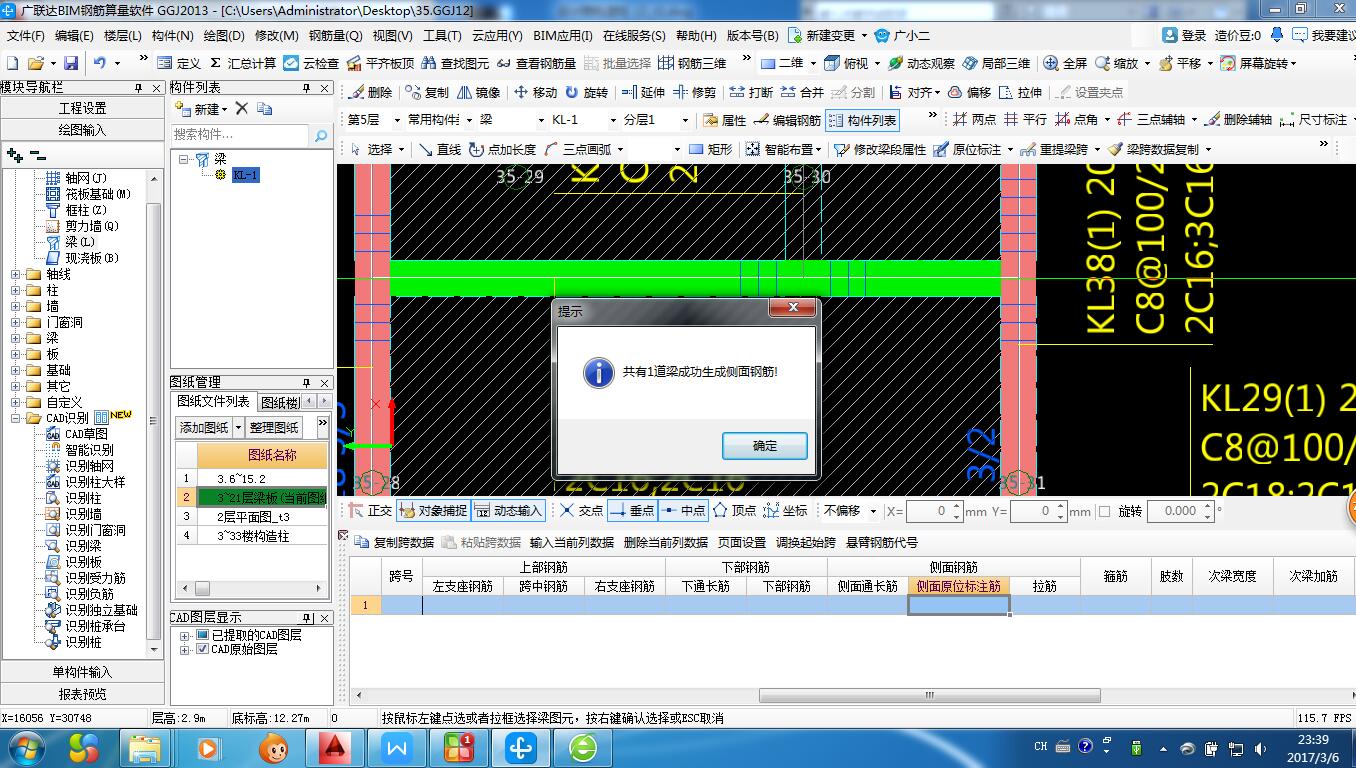Choose the 偏移 offset tool
This screenshot has width=1356, height=768.
click(970, 92)
